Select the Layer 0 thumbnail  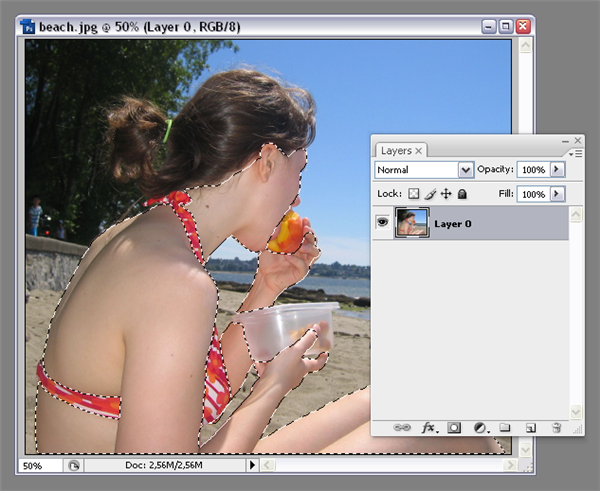coord(412,222)
